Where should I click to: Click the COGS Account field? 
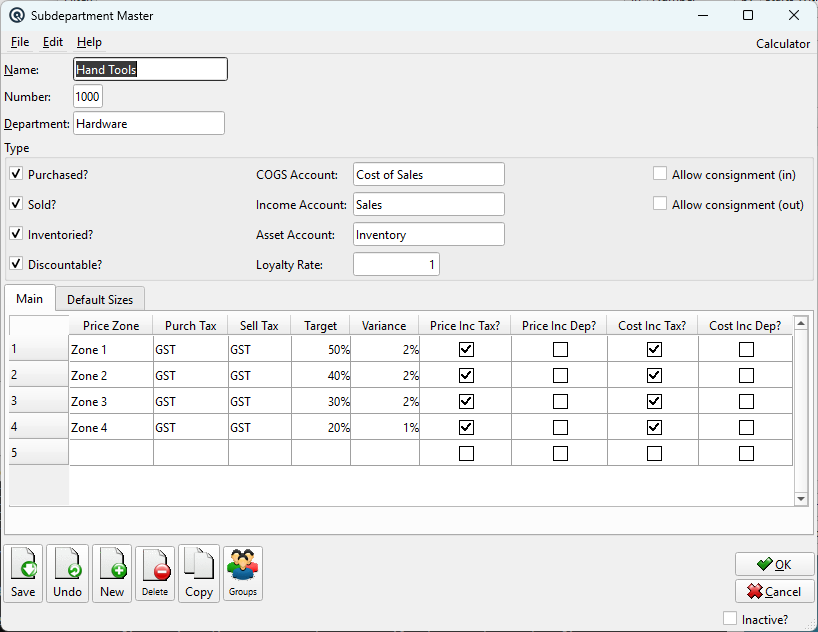click(x=429, y=174)
